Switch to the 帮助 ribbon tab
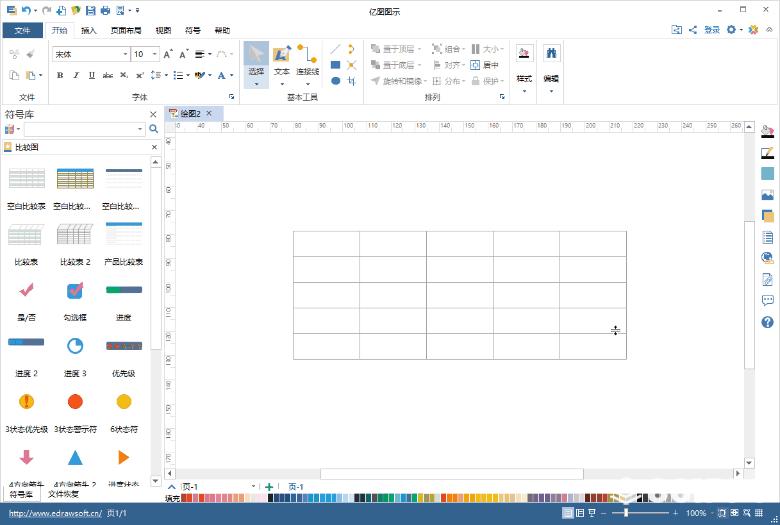The width and height of the screenshot is (780, 525). pos(222,30)
